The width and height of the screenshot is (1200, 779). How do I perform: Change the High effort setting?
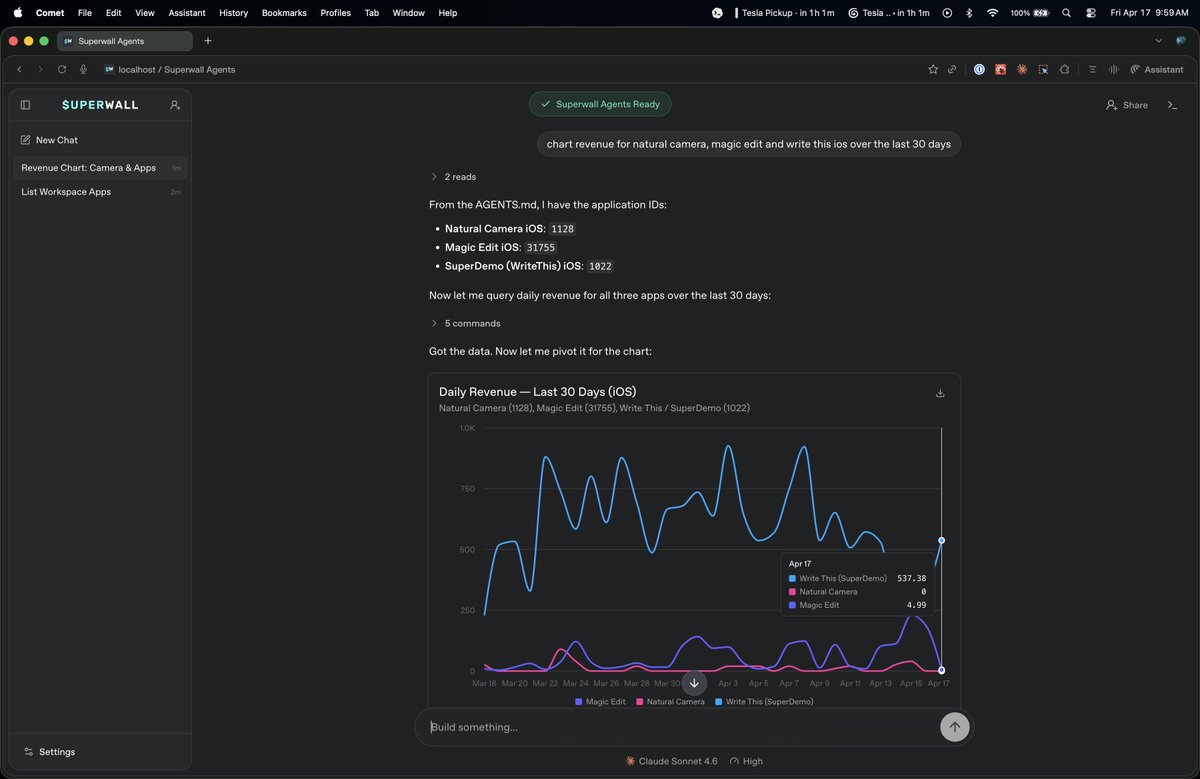tap(746, 761)
